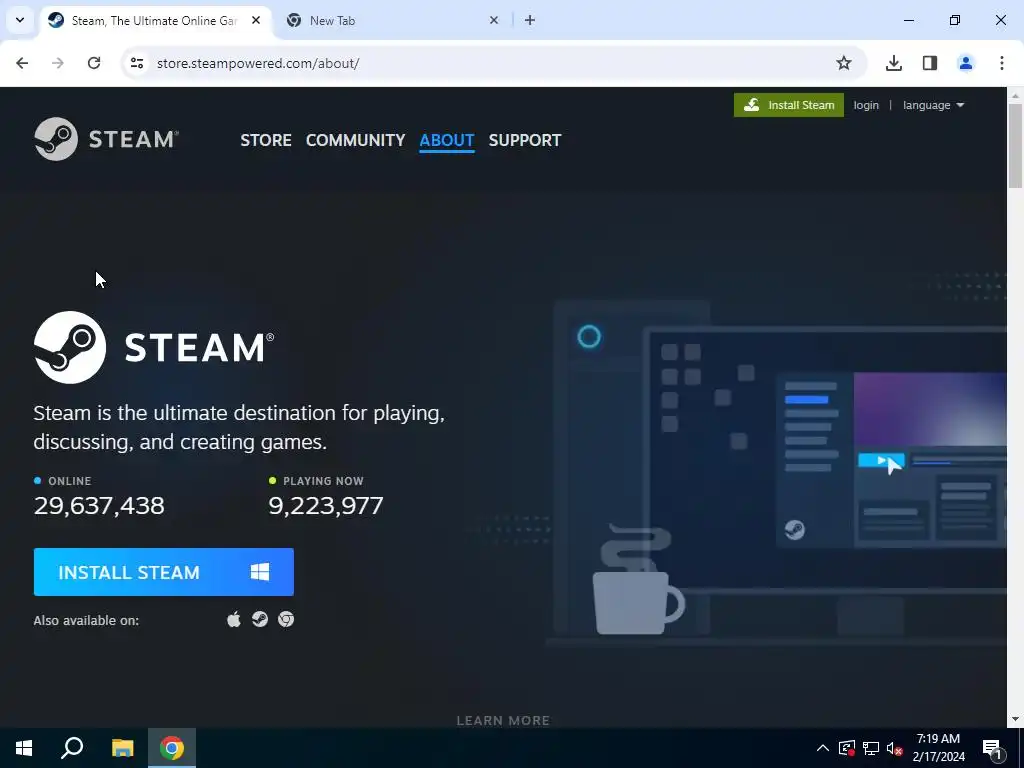The width and height of the screenshot is (1024, 768).
Task: Open the network tray icon
Action: tap(871, 748)
